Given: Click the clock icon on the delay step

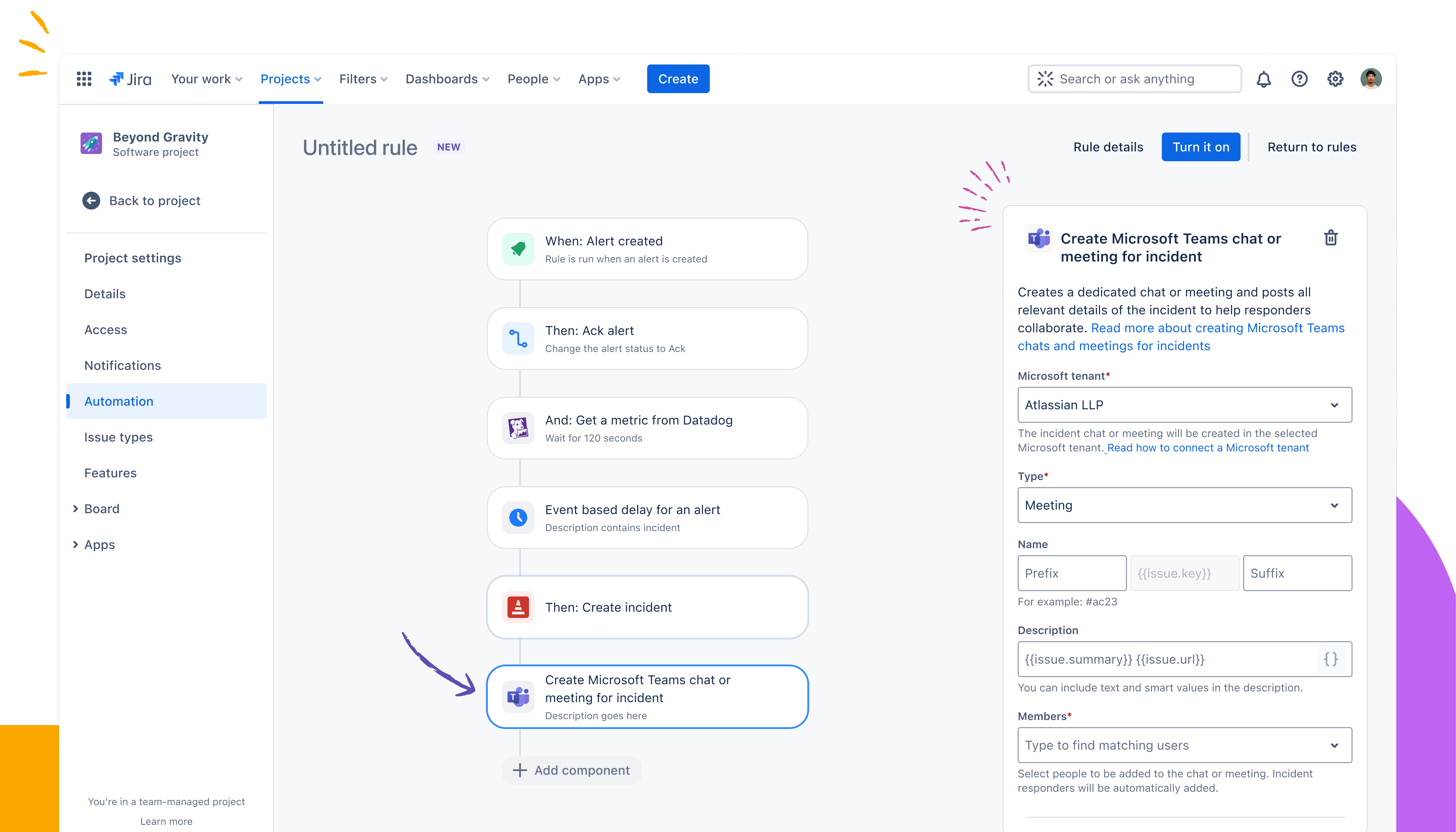Looking at the screenshot, I should click(x=518, y=517).
